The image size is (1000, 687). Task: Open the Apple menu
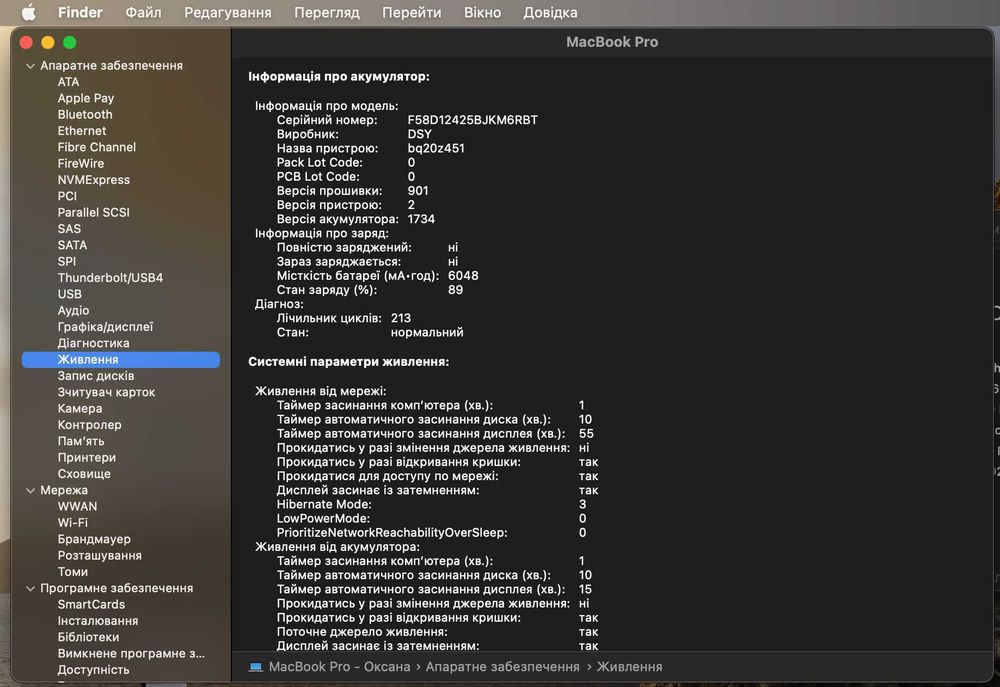[x=29, y=12]
